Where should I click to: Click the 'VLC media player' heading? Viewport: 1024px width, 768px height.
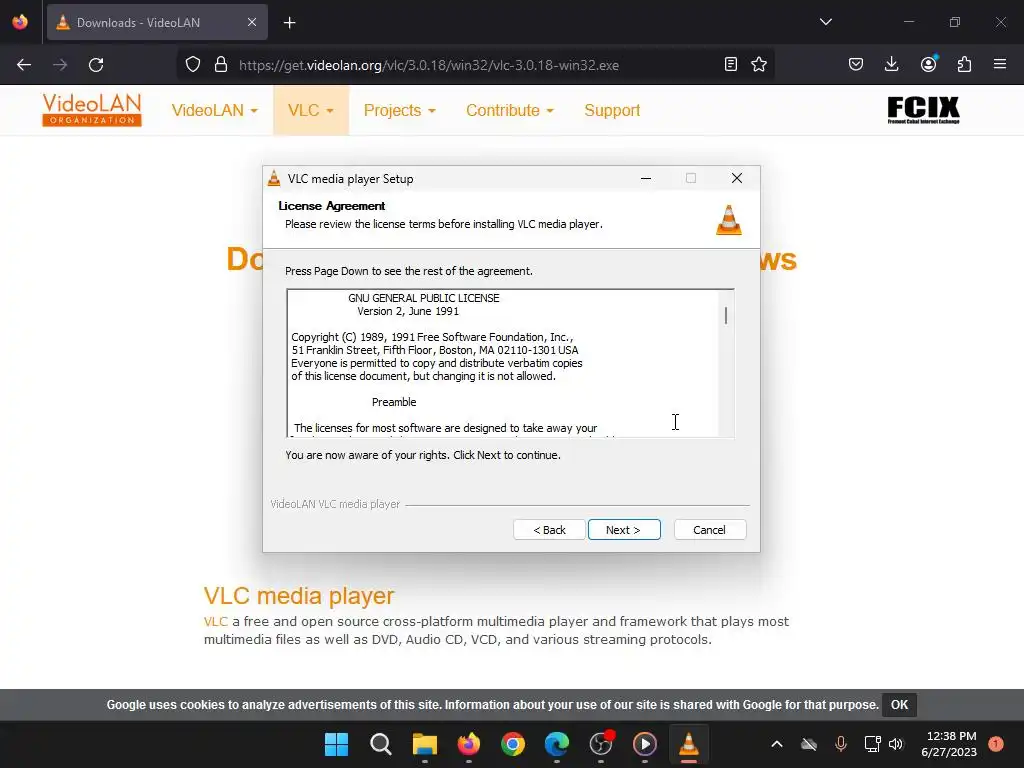pos(299,596)
